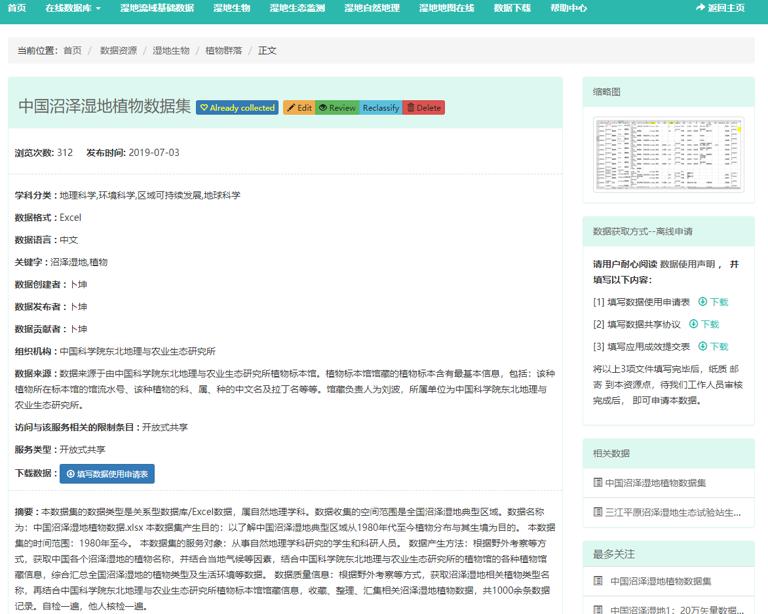The image size is (768, 614).
Task: Click 帮助中心 in the top navigation
Action: point(568,8)
